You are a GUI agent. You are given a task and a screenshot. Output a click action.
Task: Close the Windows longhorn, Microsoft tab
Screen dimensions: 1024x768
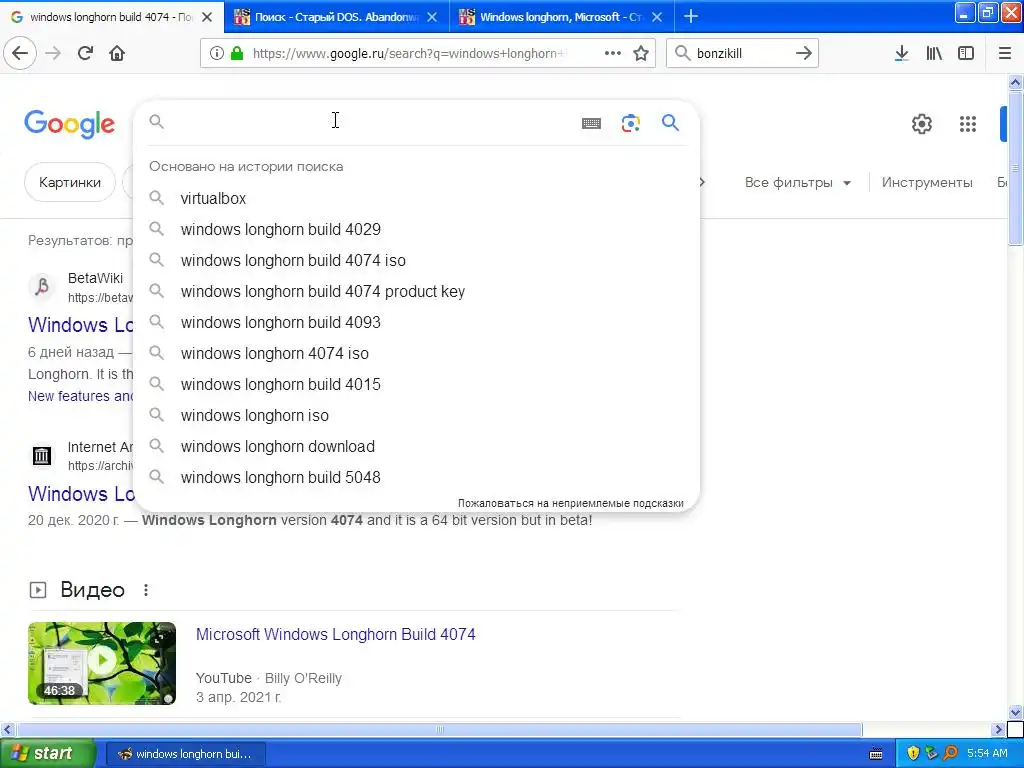pos(657,17)
